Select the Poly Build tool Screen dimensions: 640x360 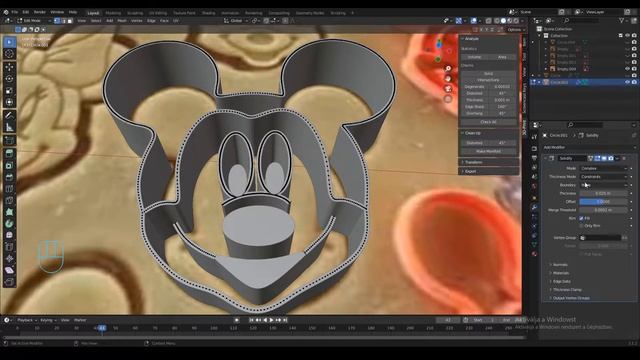click(9, 212)
